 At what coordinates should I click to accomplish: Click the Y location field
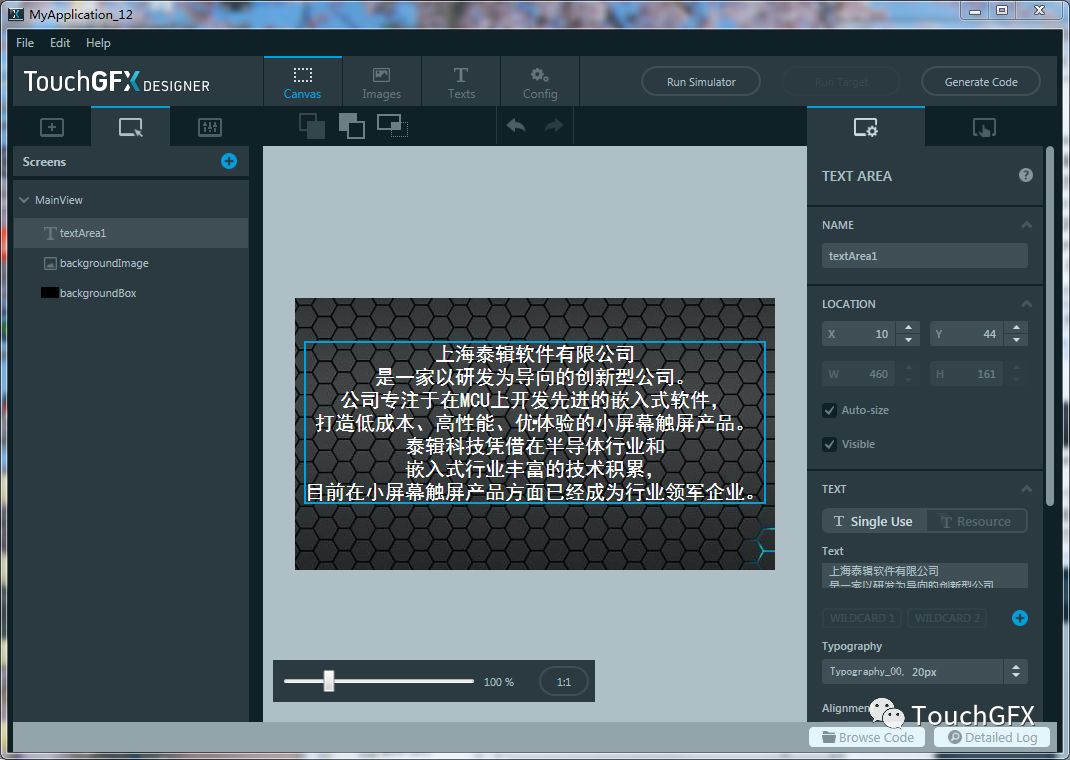pos(967,334)
